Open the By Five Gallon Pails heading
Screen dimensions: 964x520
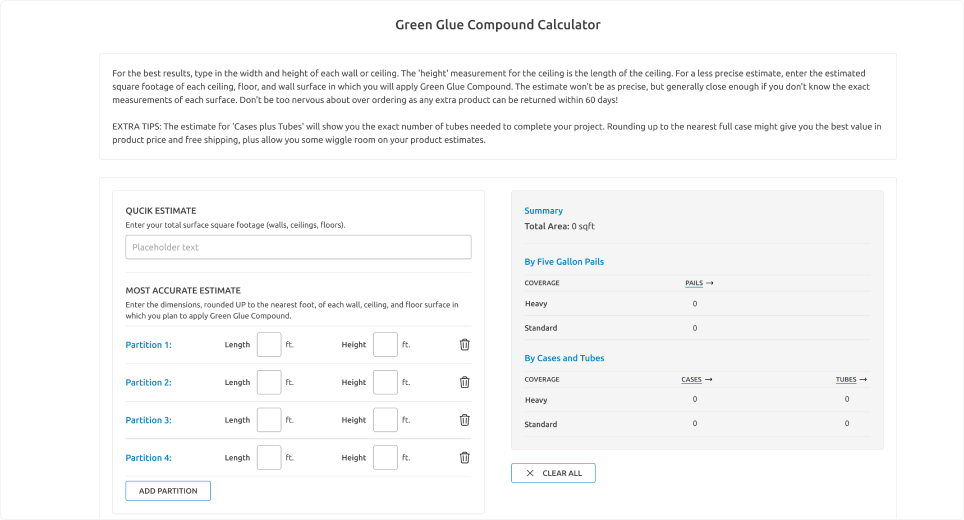[564, 262]
